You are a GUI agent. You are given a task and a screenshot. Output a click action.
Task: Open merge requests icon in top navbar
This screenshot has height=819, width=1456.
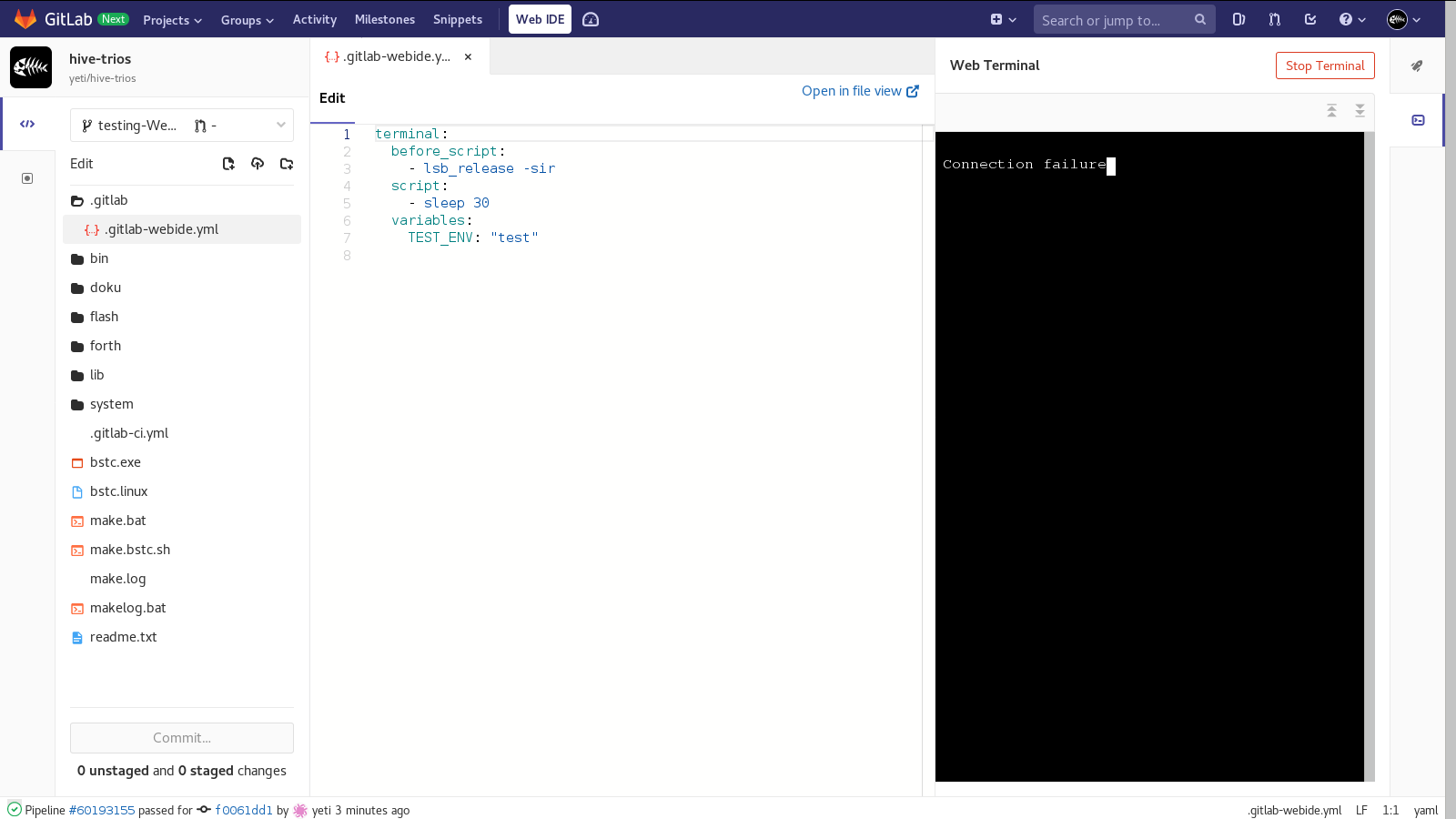click(x=1274, y=19)
